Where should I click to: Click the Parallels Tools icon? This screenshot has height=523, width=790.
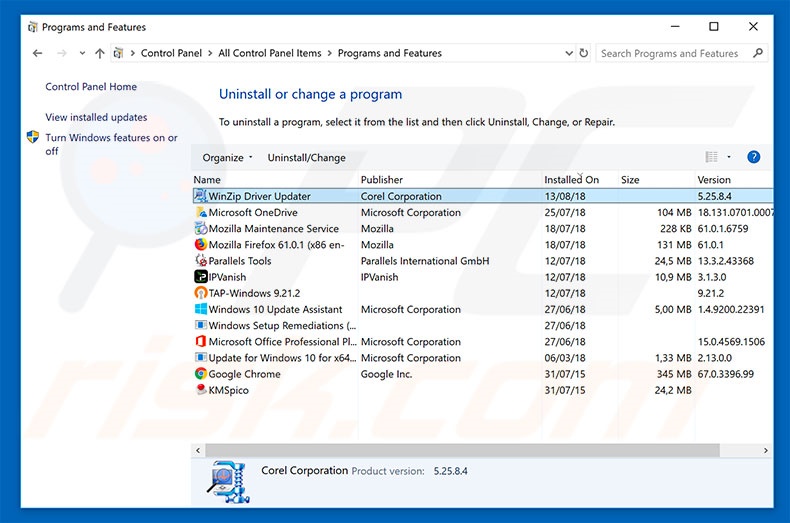pyautogui.click(x=201, y=260)
